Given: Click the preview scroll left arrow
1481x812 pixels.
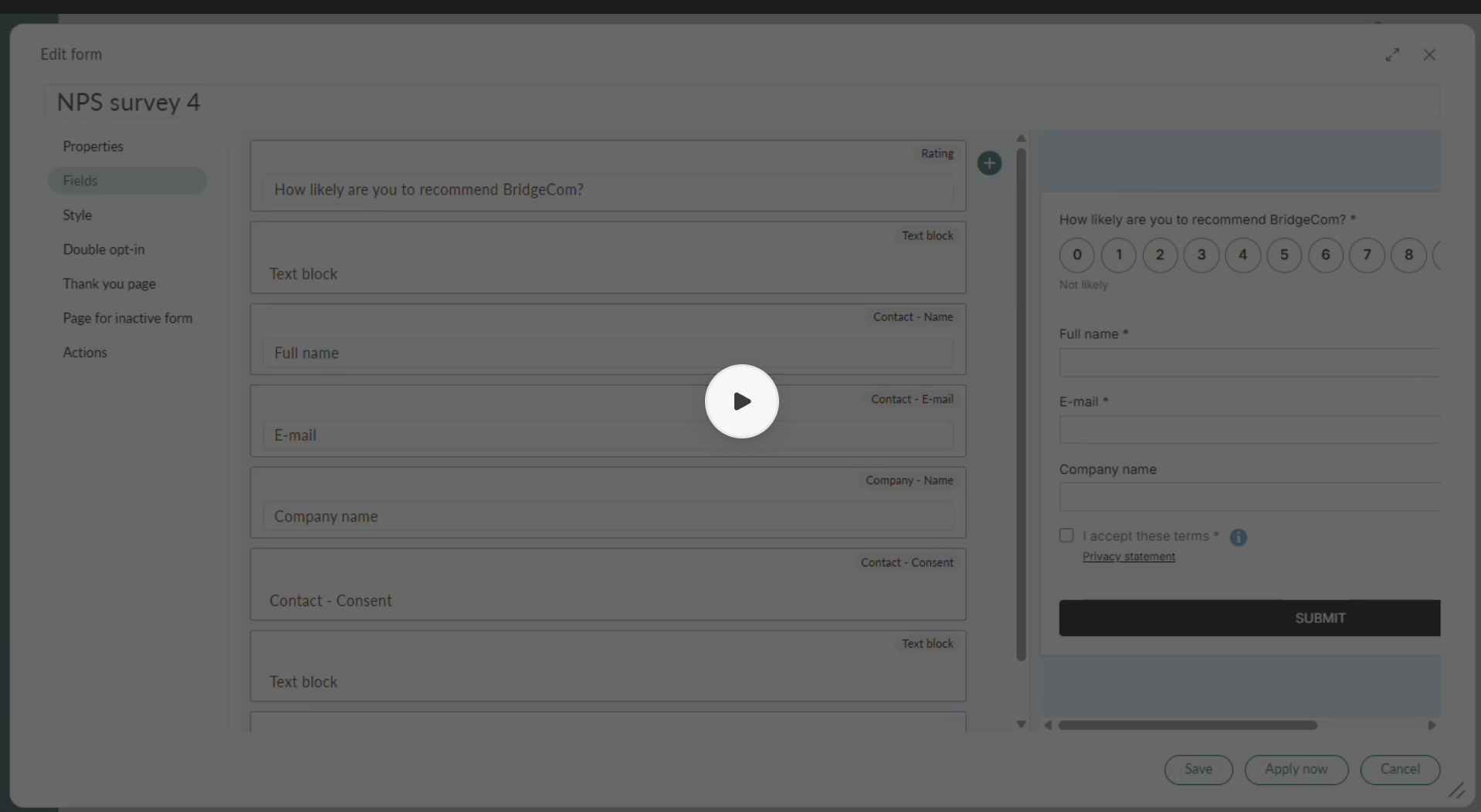Looking at the screenshot, I should pyautogui.click(x=1048, y=726).
